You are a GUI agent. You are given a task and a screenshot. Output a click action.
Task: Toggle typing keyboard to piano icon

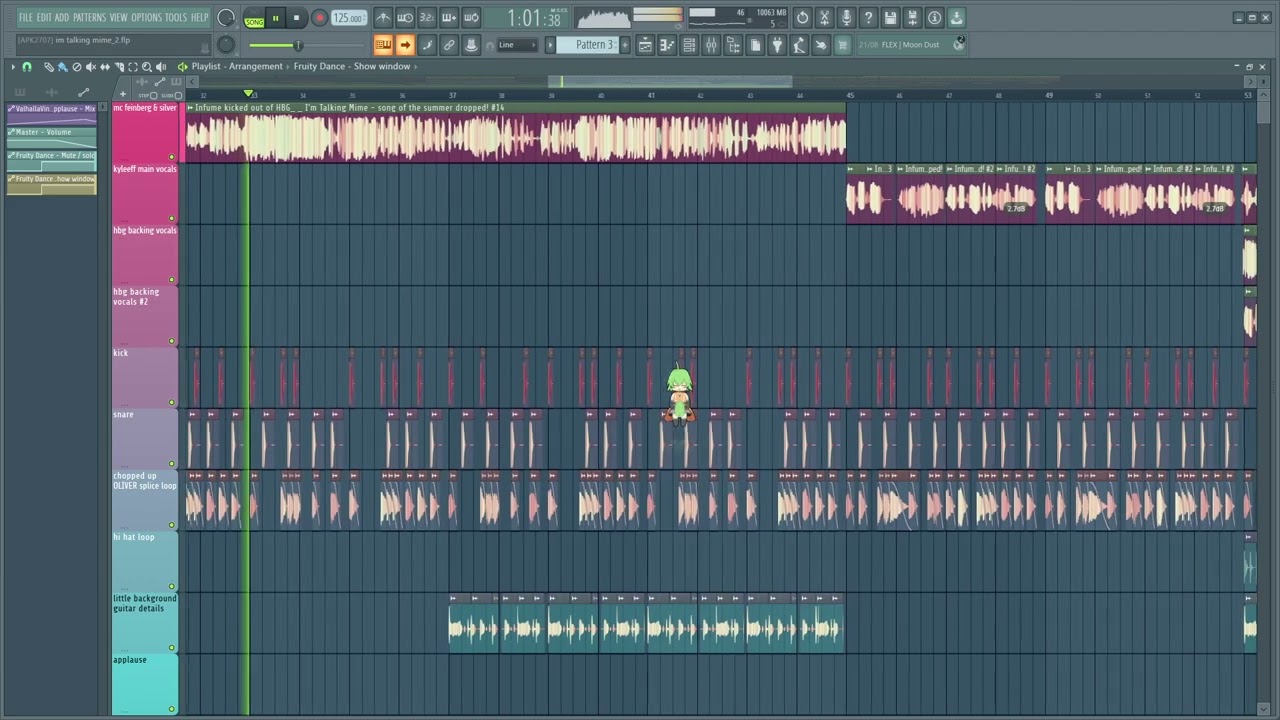tap(383, 45)
